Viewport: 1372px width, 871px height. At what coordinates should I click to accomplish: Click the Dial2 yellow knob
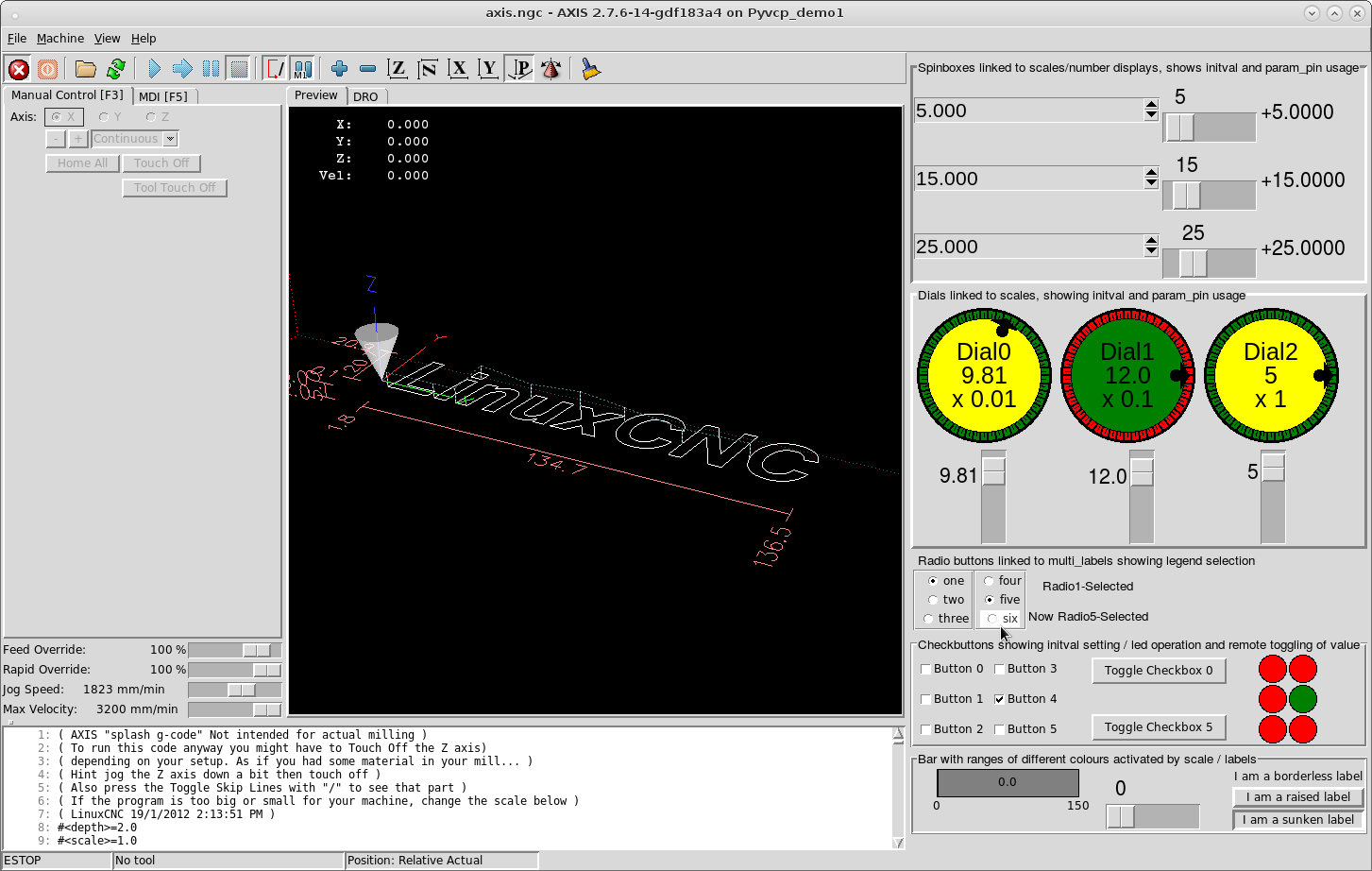point(1272,375)
